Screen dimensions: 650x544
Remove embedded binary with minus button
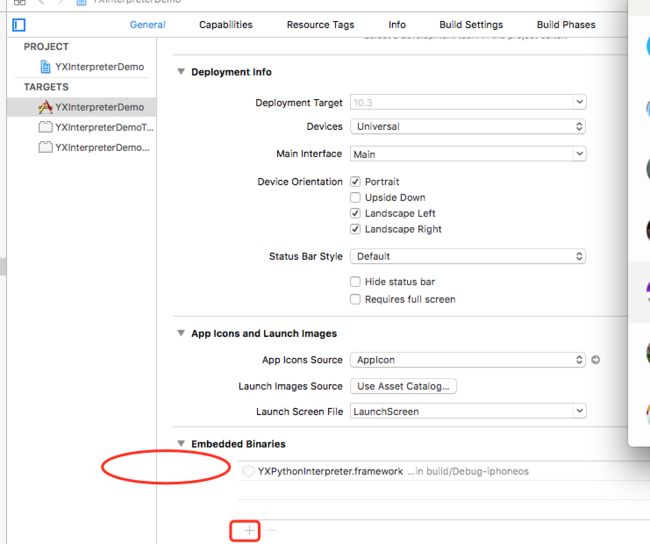pyautogui.click(x=272, y=530)
